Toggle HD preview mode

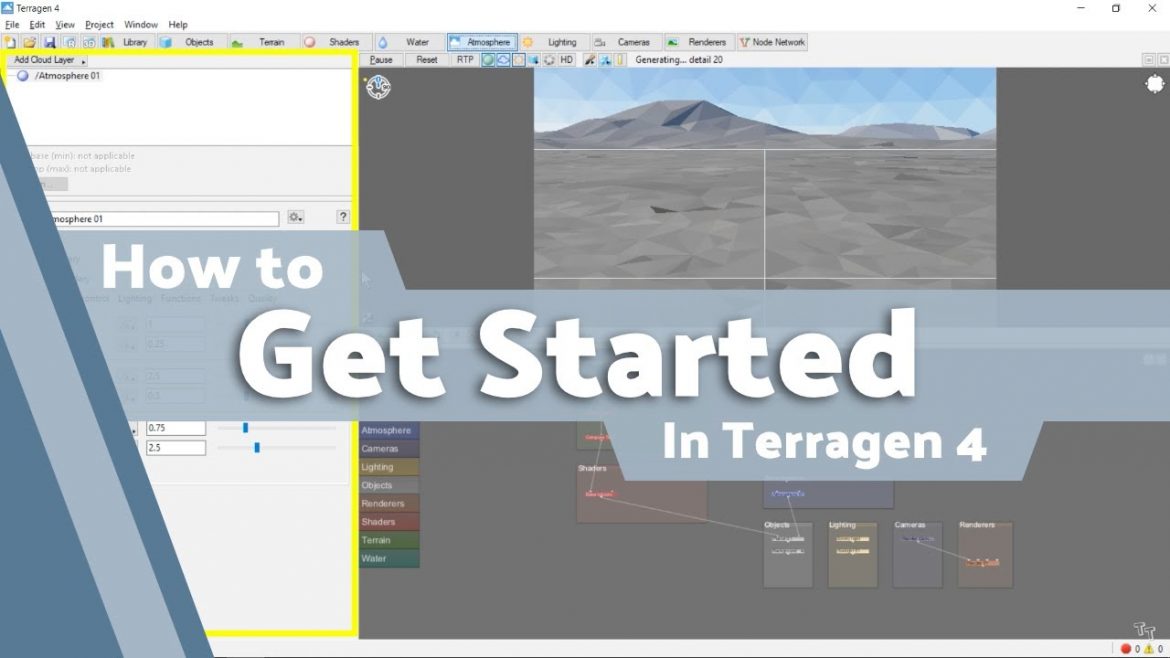(x=566, y=60)
